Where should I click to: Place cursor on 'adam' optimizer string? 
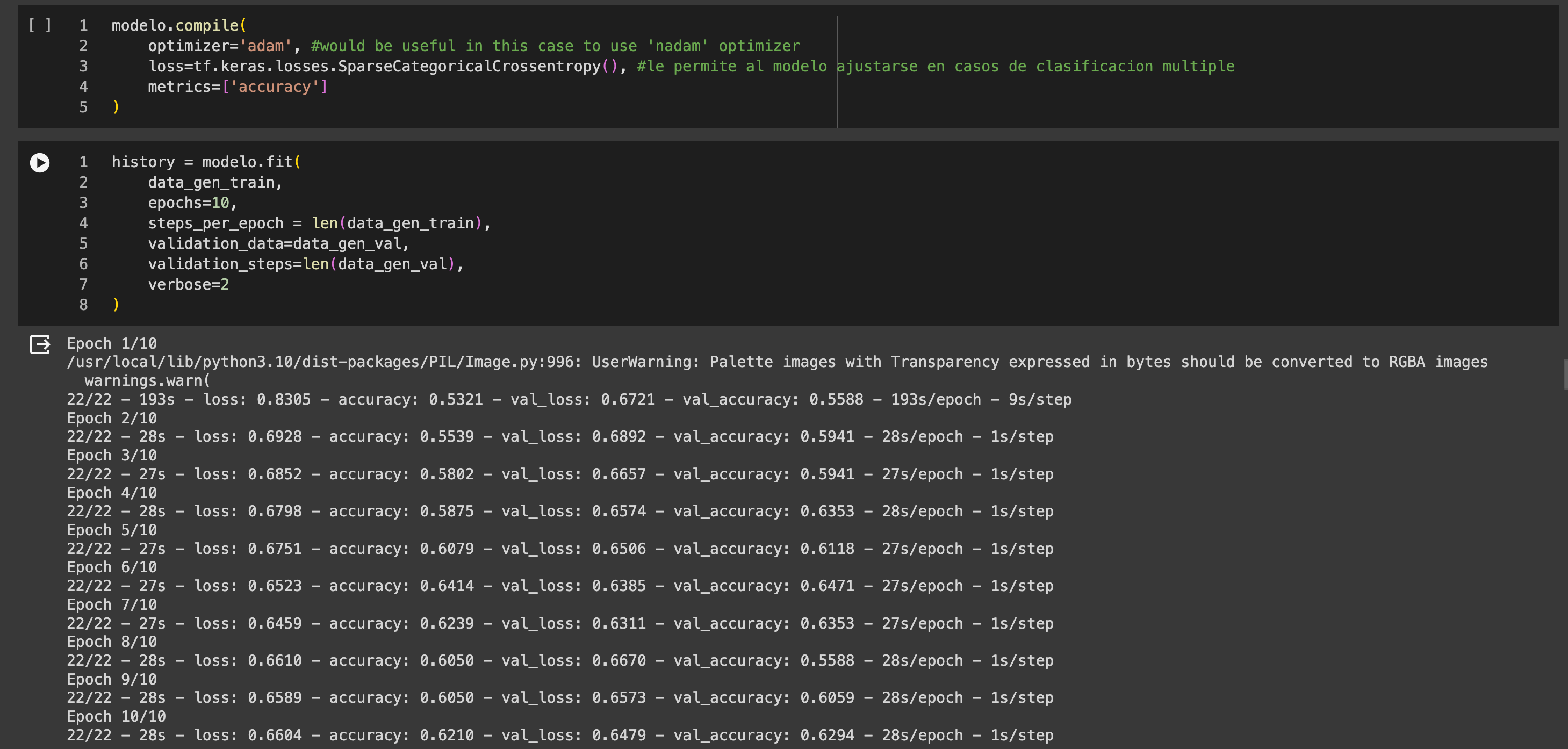click(x=265, y=46)
